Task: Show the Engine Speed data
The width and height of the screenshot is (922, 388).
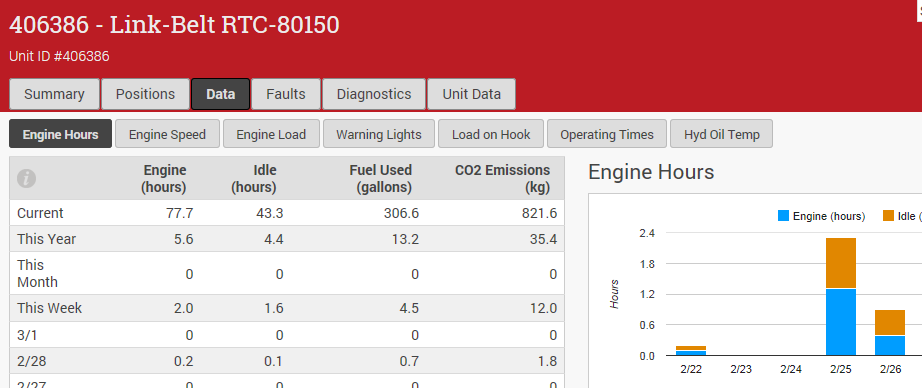Action: 168,134
